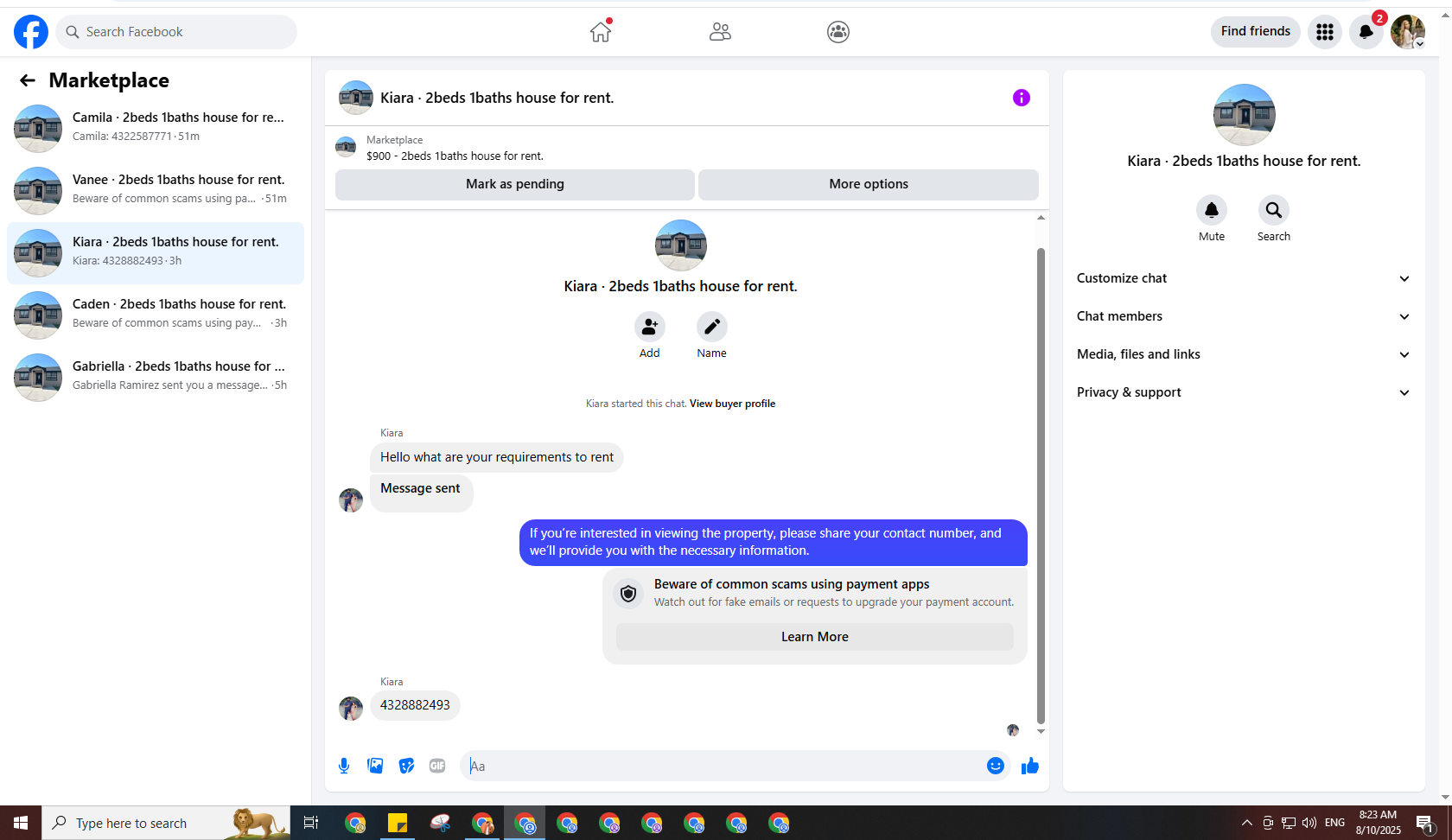Open the purple conversation information icon
1452x840 pixels.
pyautogui.click(x=1022, y=98)
